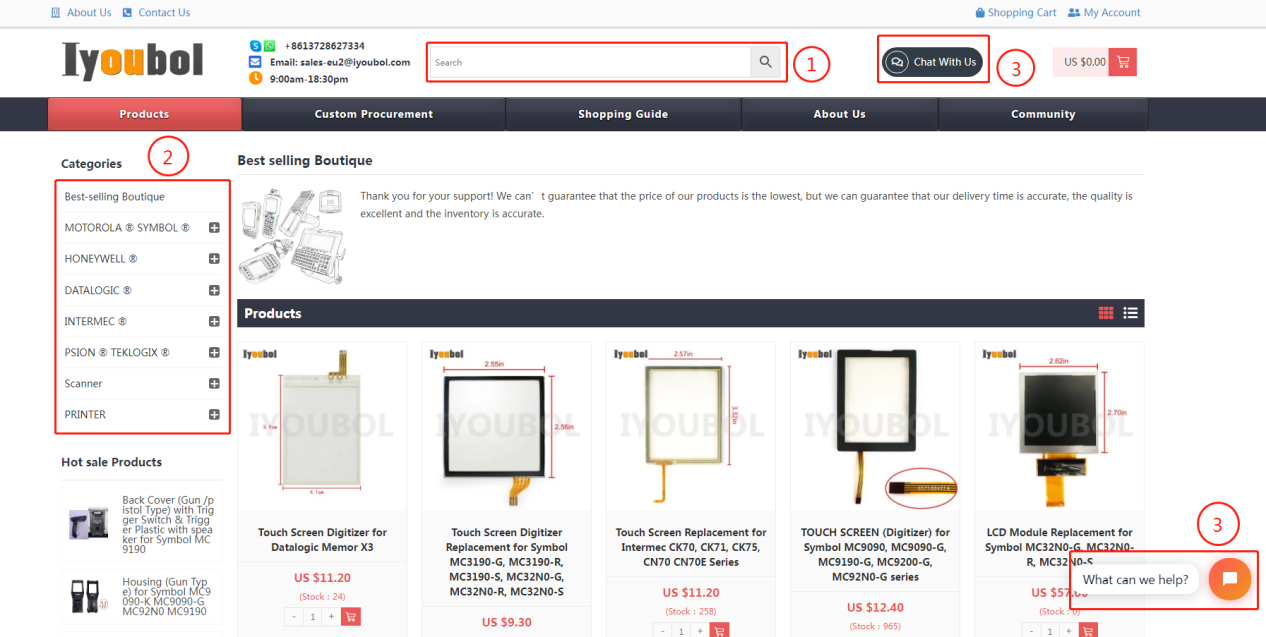This screenshot has width=1266, height=637.
Task: Expand the MOTOROLA SYMBOL category
Action: 214,228
